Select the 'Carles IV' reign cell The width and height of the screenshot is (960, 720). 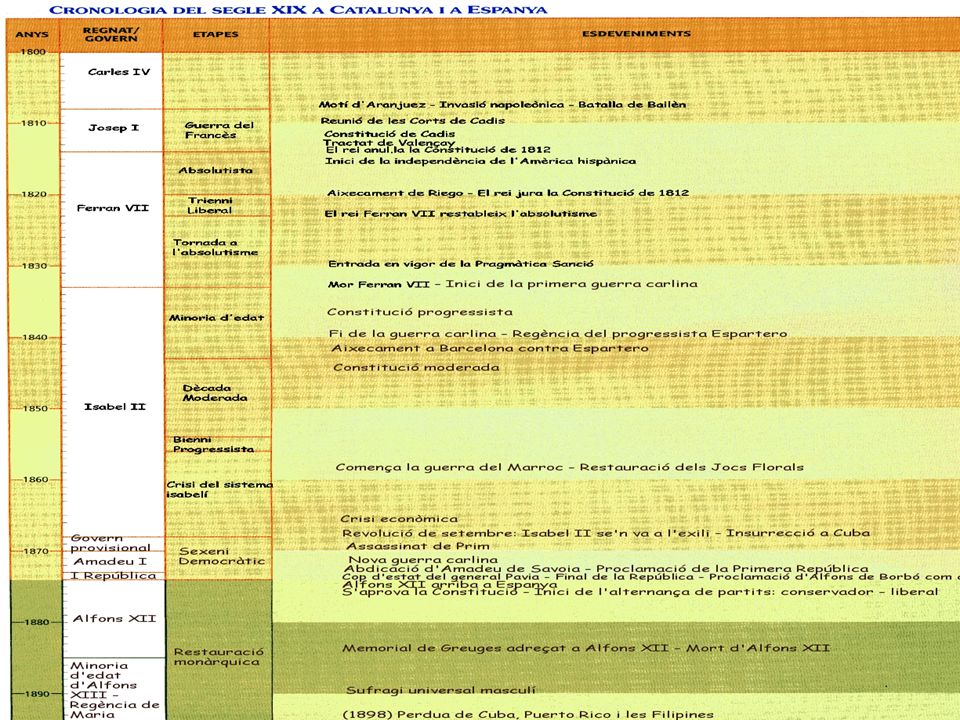[x=111, y=81]
